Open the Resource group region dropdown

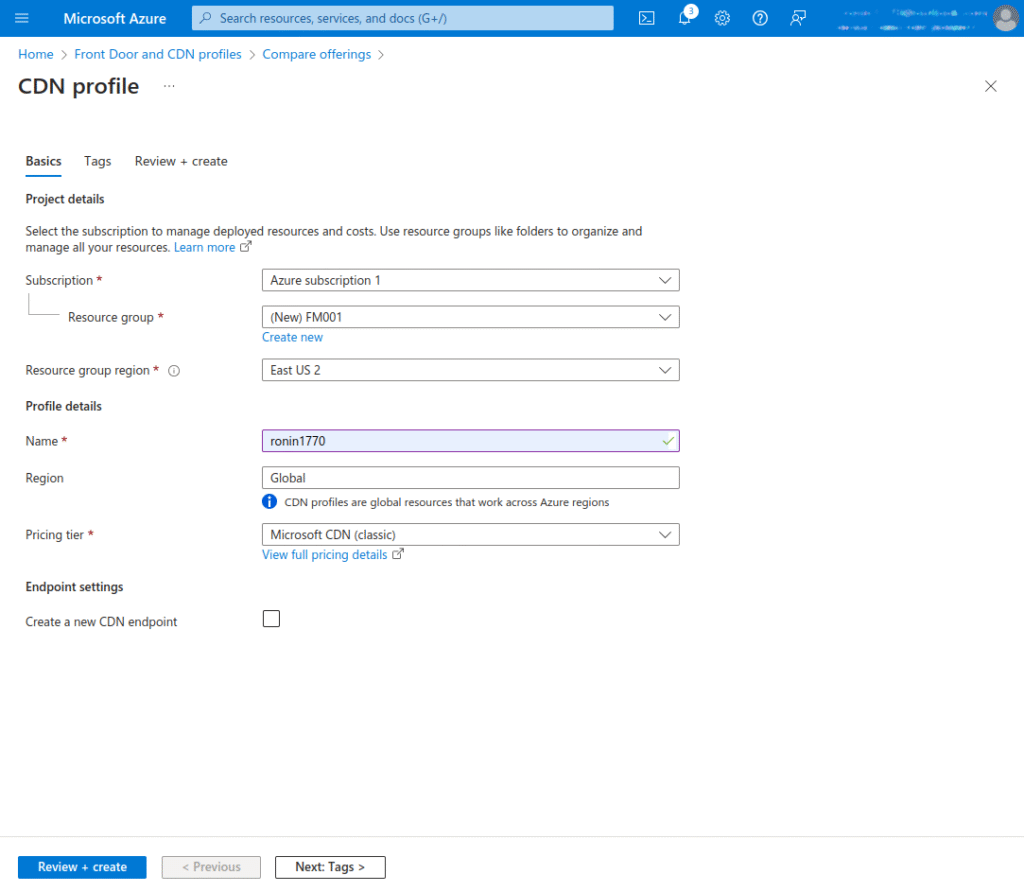tap(471, 370)
